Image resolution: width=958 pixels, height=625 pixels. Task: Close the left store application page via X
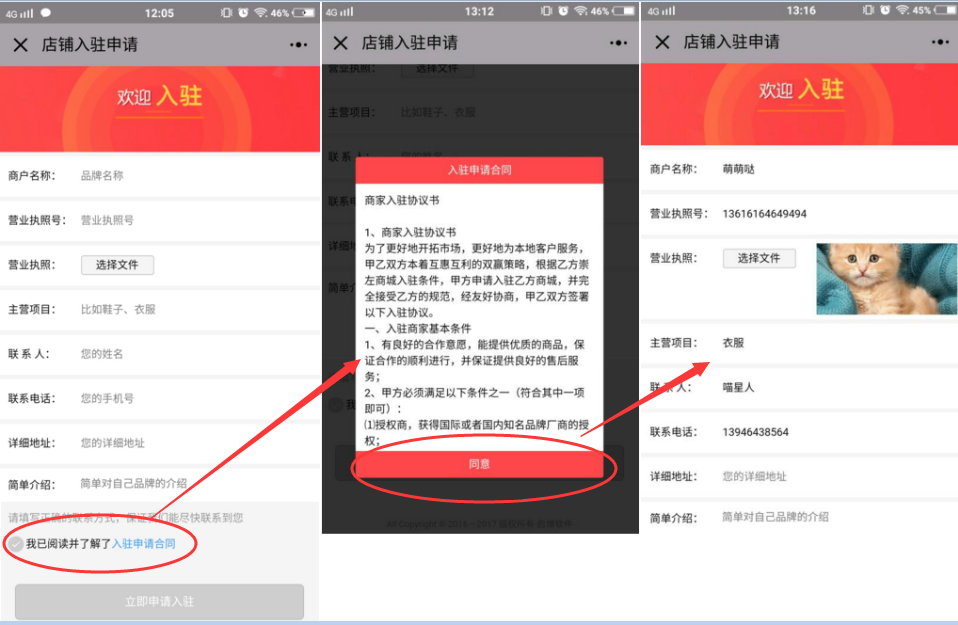(20, 45)
